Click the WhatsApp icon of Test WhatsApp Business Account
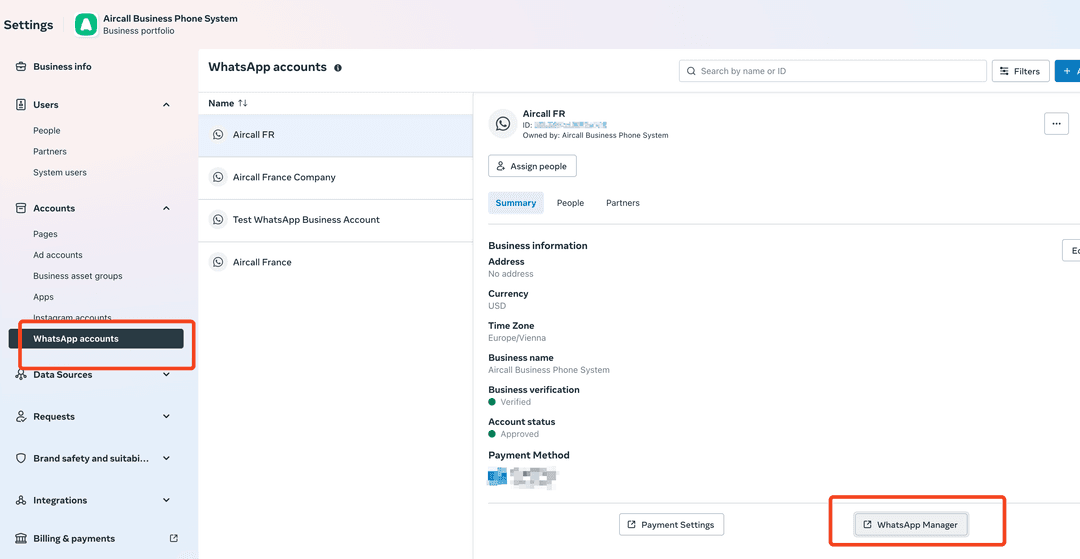This screenshot has width=1080, height=559. (218, 220)
